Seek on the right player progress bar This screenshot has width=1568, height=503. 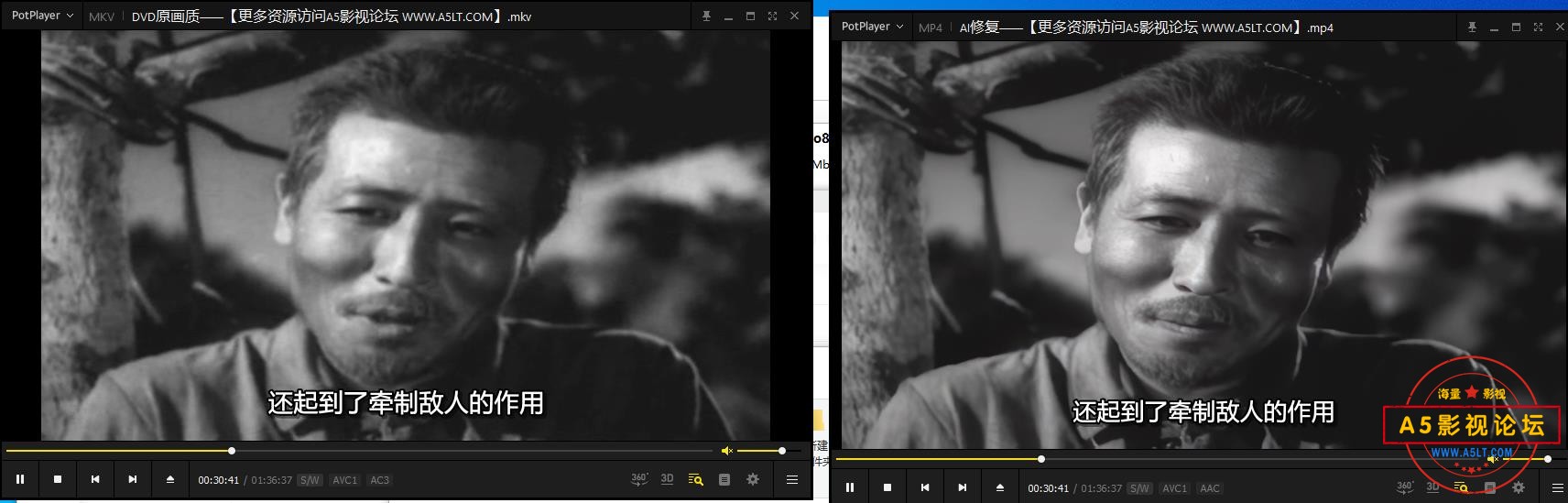click(1157, 459)
